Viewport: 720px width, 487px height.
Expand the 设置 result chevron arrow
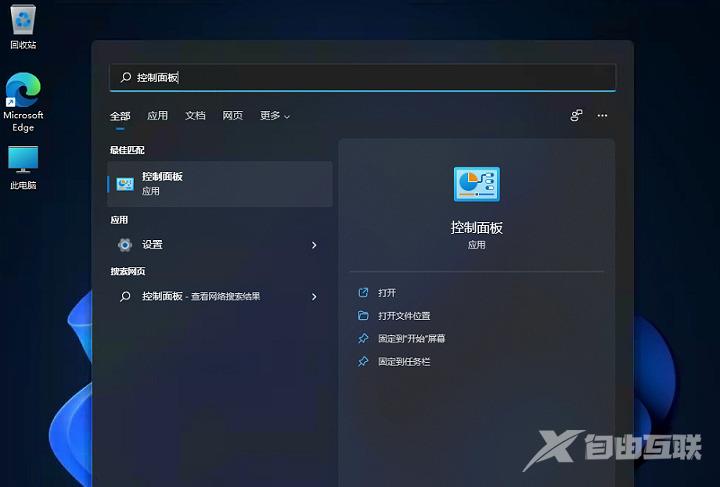pyautogui.click(x=314, y=245)
